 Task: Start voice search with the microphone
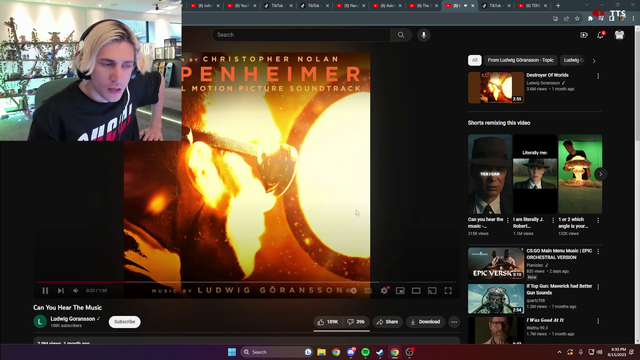424,35
